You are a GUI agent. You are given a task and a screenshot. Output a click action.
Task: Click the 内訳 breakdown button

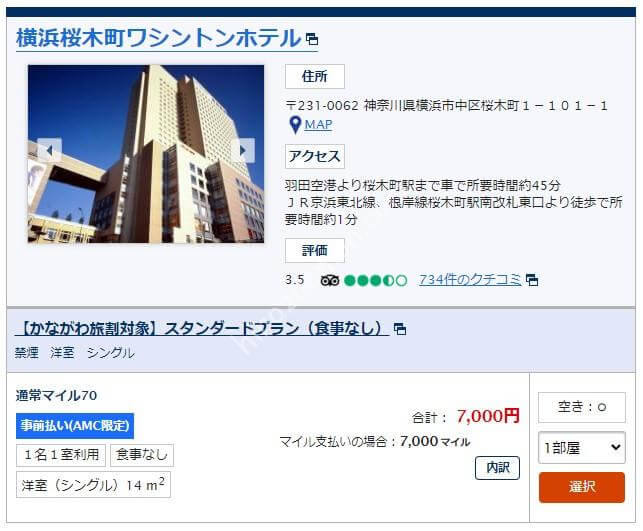pyautogui.click(x=497, y=468)
